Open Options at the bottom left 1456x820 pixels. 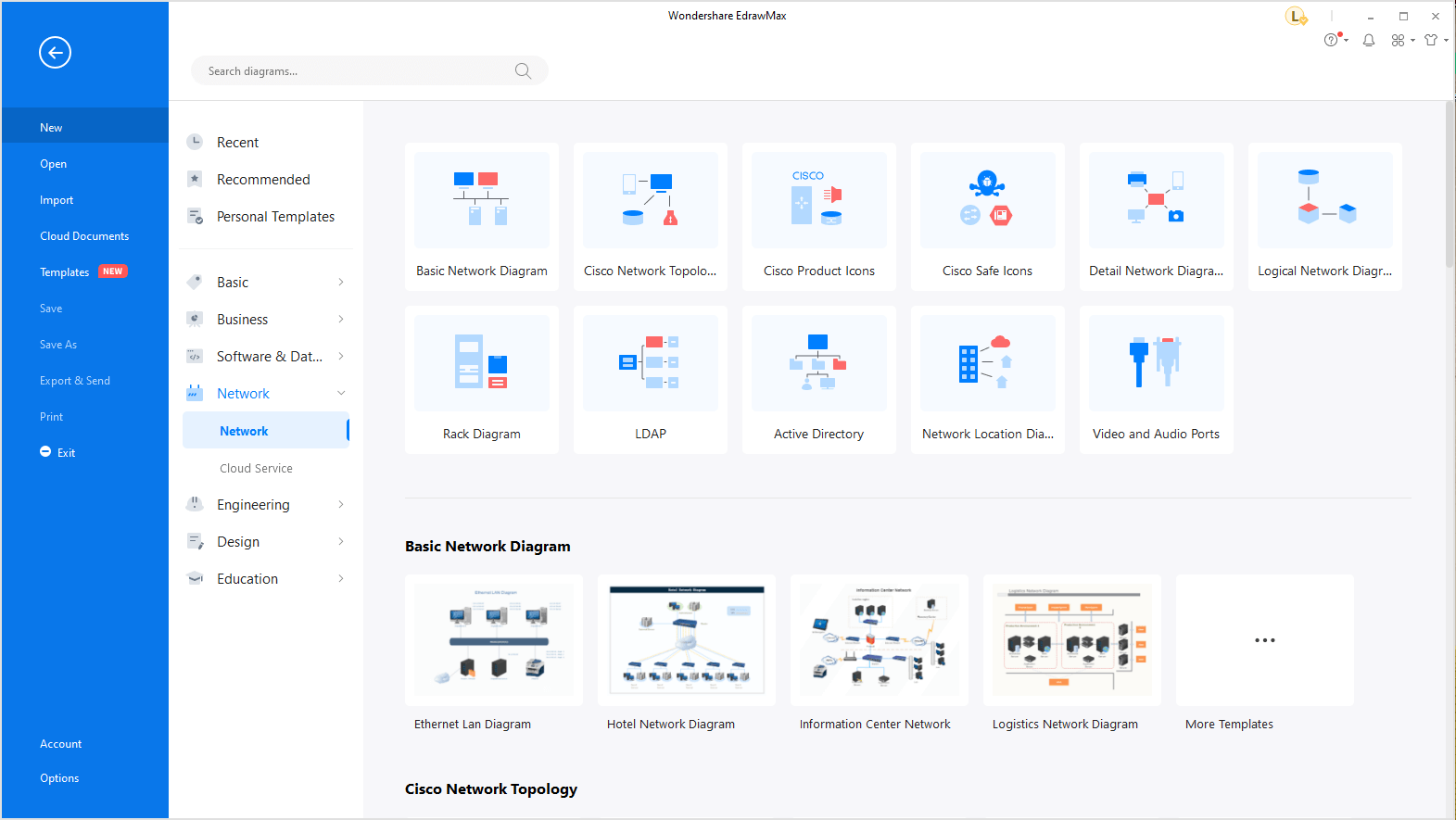coord(59,777)
